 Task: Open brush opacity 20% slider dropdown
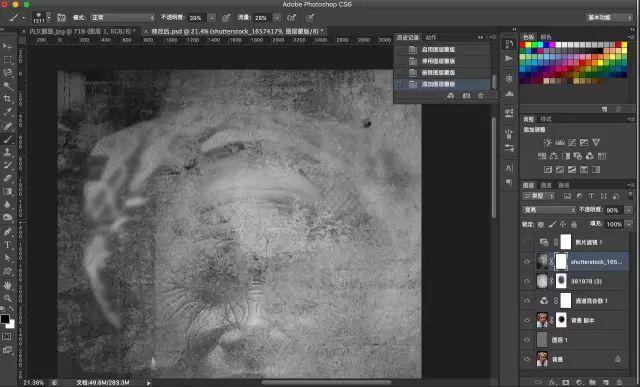click(212, 18)
